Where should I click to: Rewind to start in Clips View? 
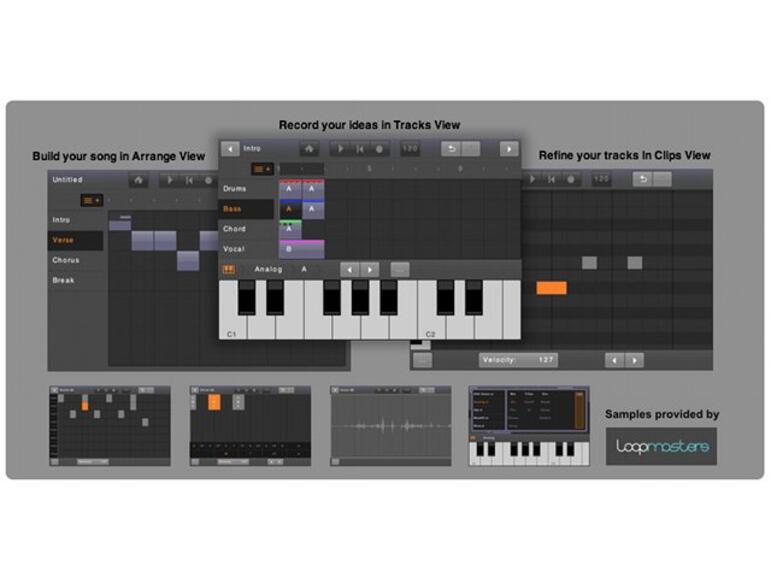pyautogui.click(x=551, y=180)
